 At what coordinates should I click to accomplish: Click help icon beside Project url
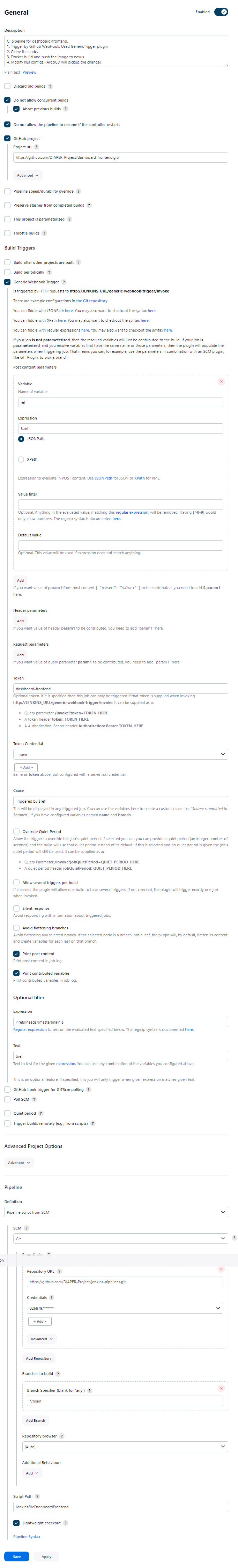coord(36,147)
